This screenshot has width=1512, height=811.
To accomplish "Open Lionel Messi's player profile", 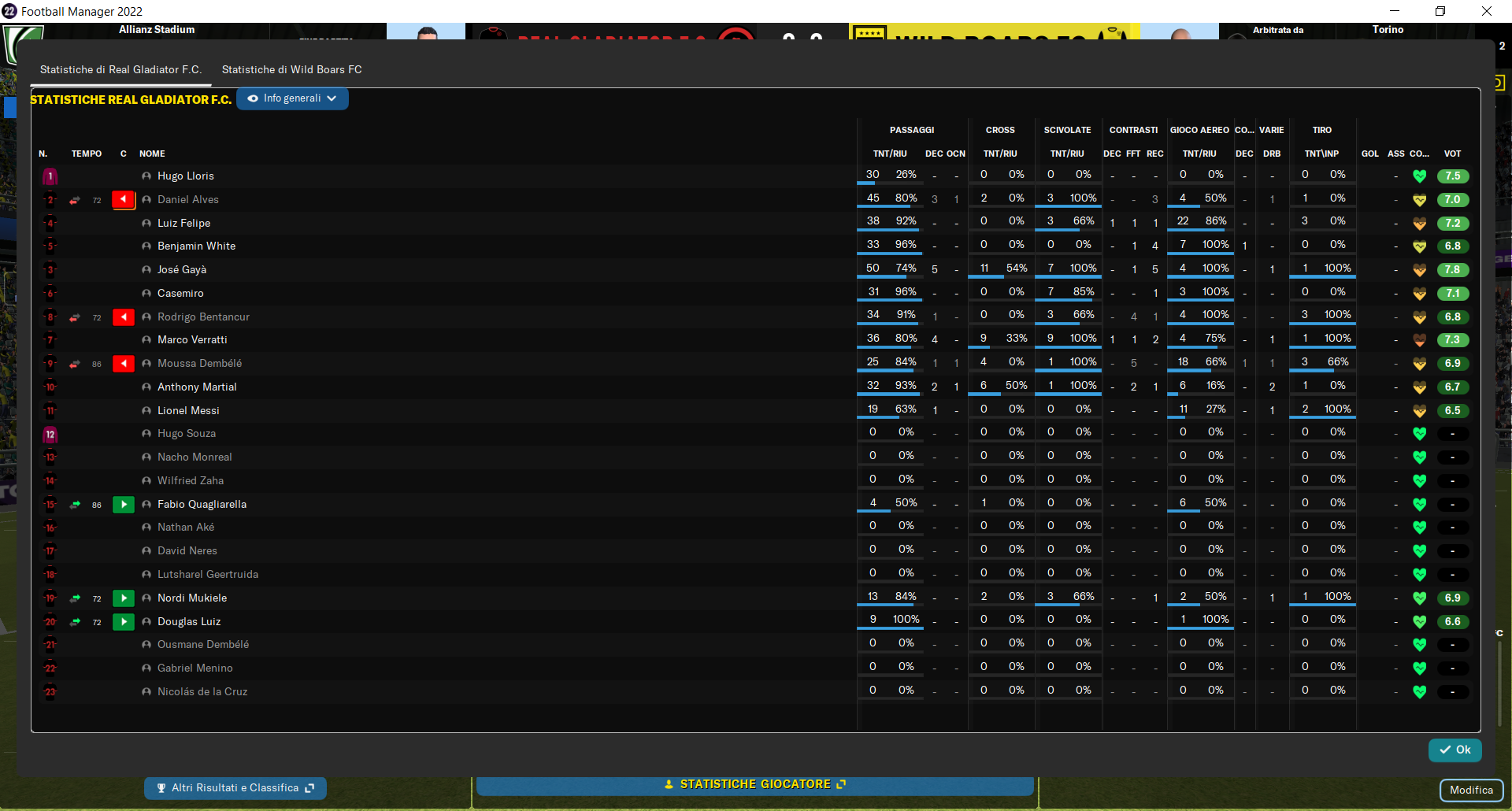I will (x=188, y=411).
